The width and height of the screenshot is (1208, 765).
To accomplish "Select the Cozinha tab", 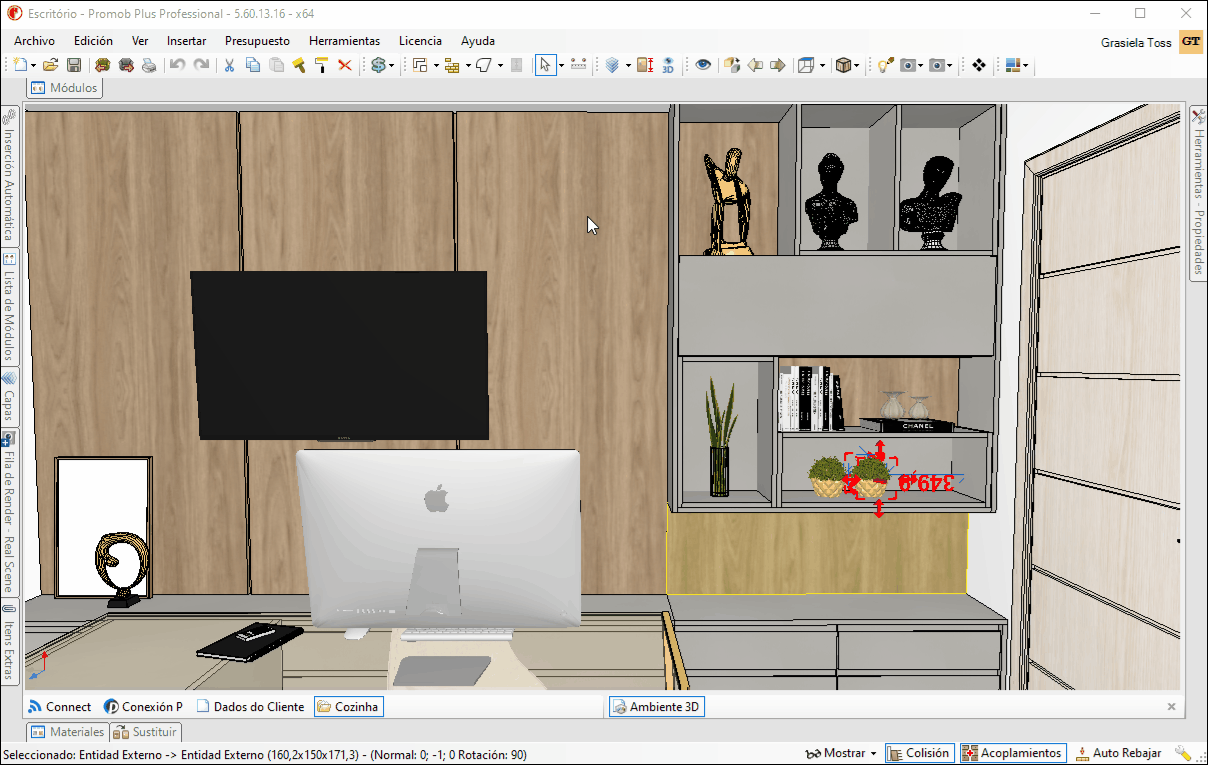I will (x=348, y=707).
